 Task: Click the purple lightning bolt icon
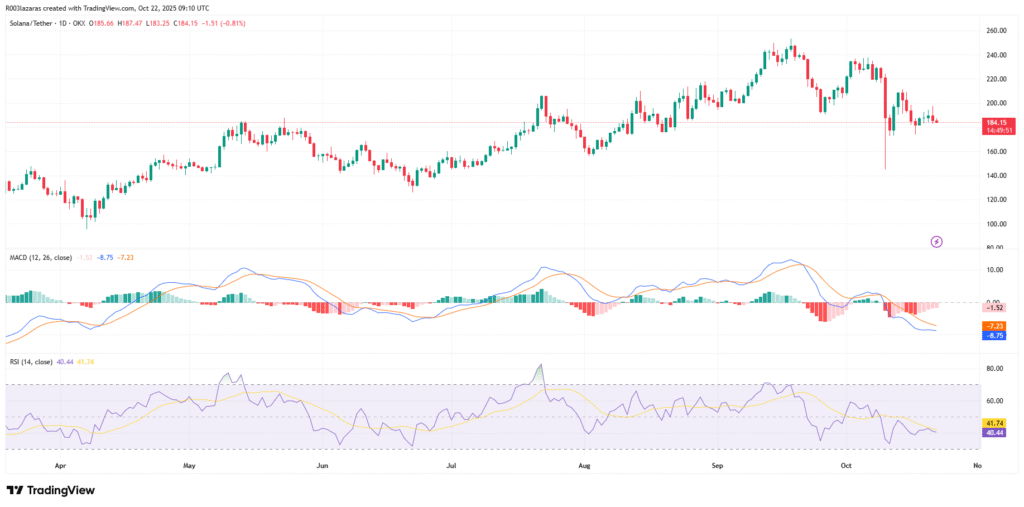pos(937,241)
